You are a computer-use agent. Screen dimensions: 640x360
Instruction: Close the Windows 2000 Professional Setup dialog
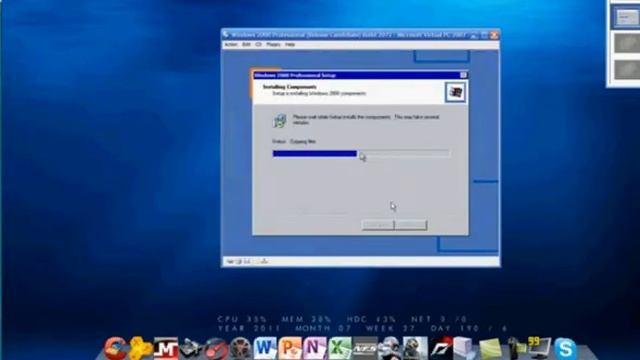point(463,75)
